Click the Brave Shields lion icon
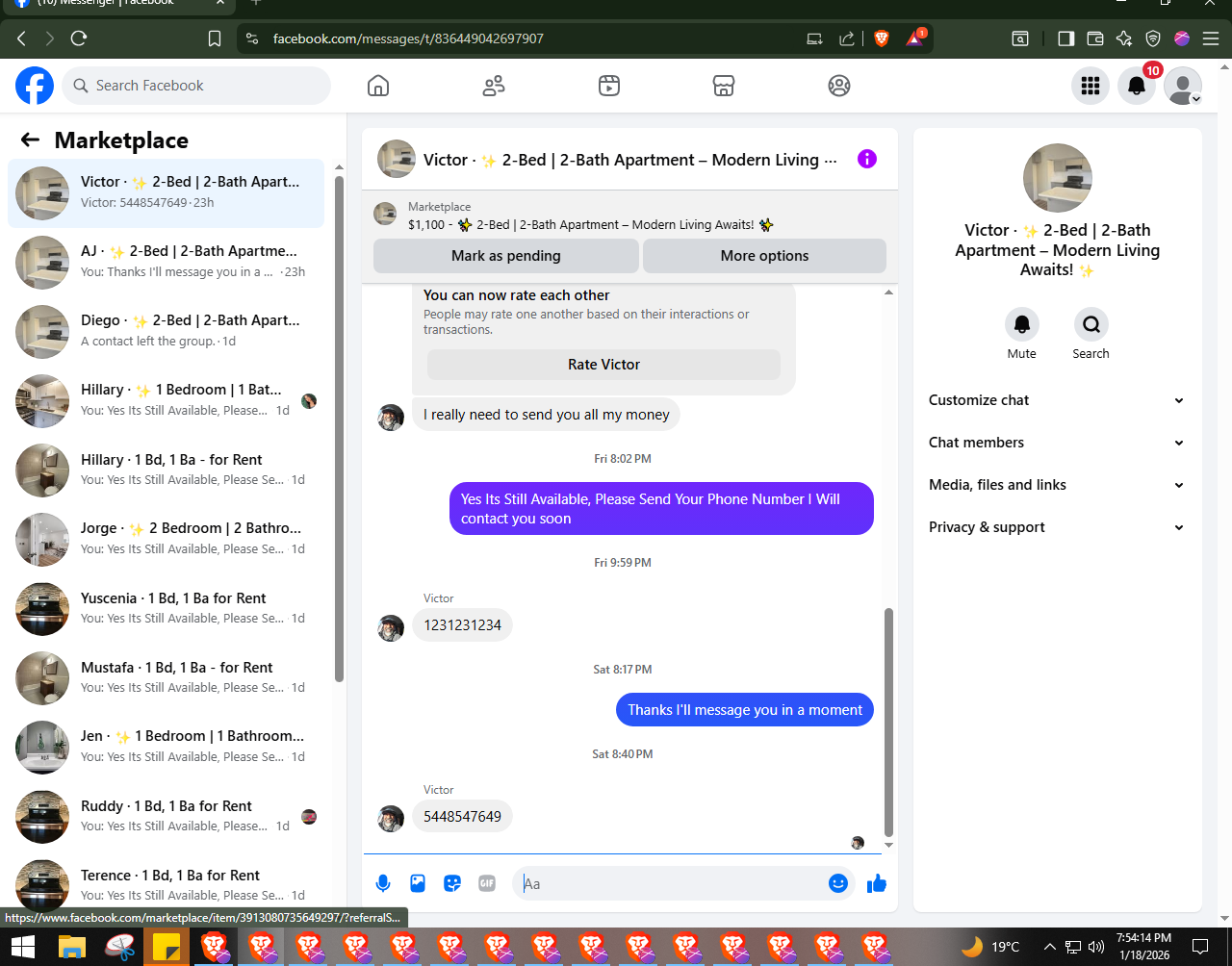 click(x=882, y=38)
